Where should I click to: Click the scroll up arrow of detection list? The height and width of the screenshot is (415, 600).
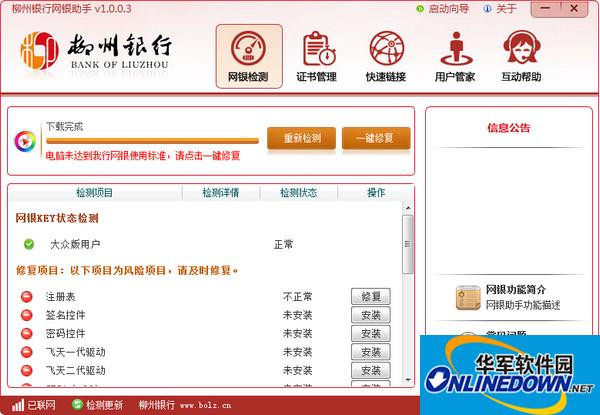click(408, 208)
